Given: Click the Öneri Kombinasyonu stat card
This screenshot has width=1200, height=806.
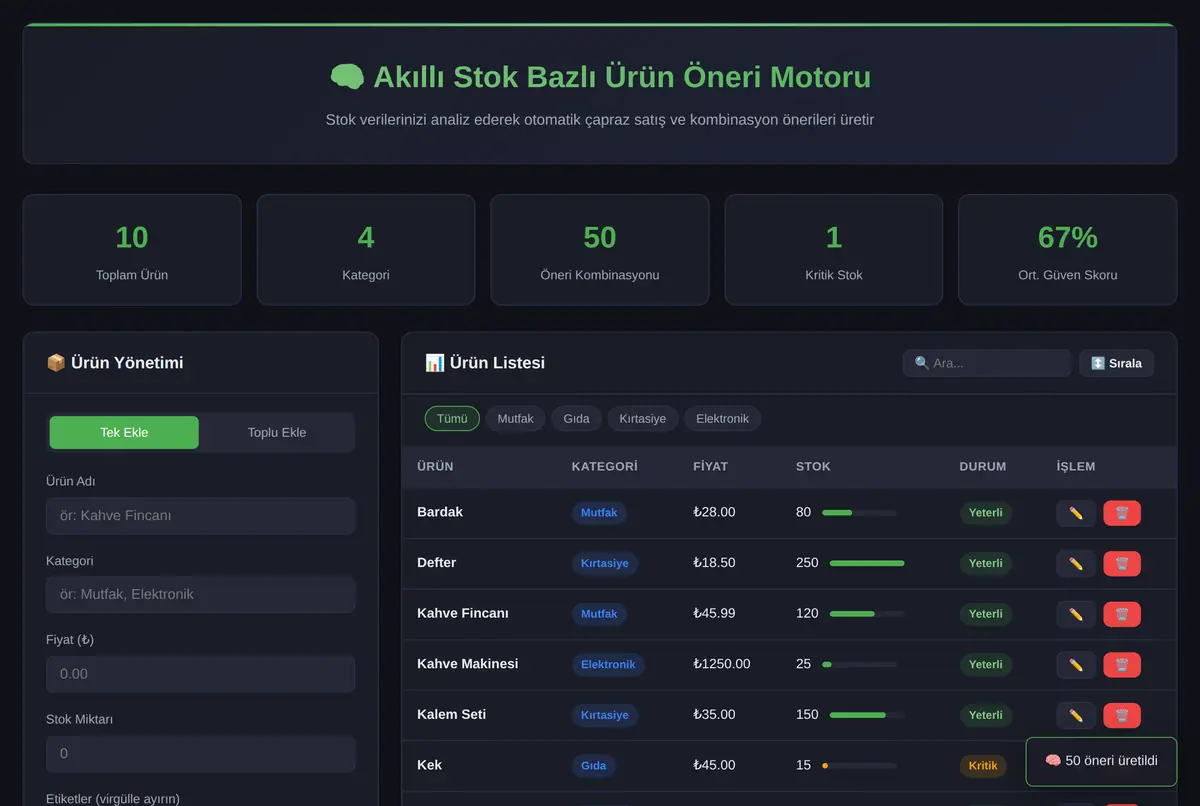Looking at the screenshot, I should (600, 250).
